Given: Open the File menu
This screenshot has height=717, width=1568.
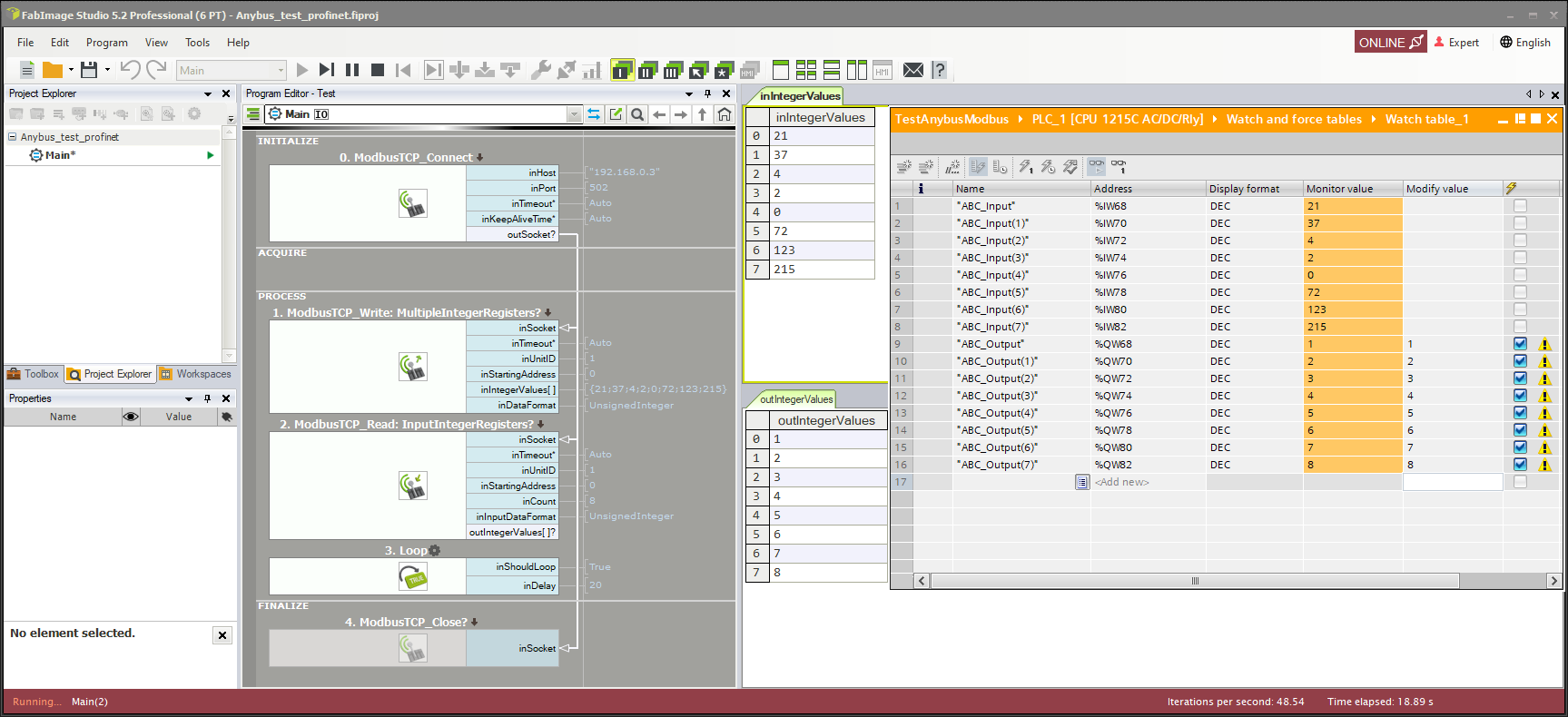Looking at the screenshot, I should click(x=25, y=43).
